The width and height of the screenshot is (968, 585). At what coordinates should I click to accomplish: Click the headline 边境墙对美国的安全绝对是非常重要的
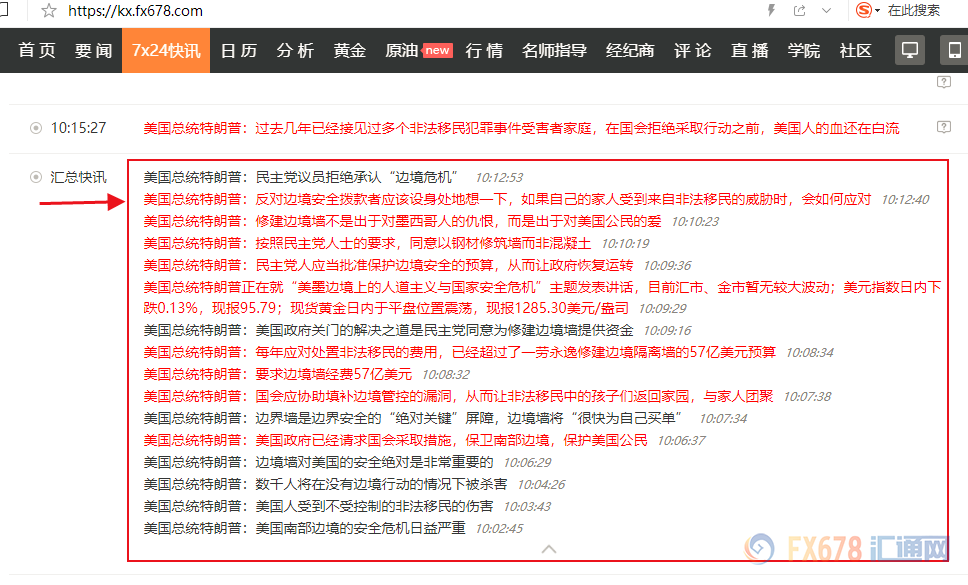319,462
